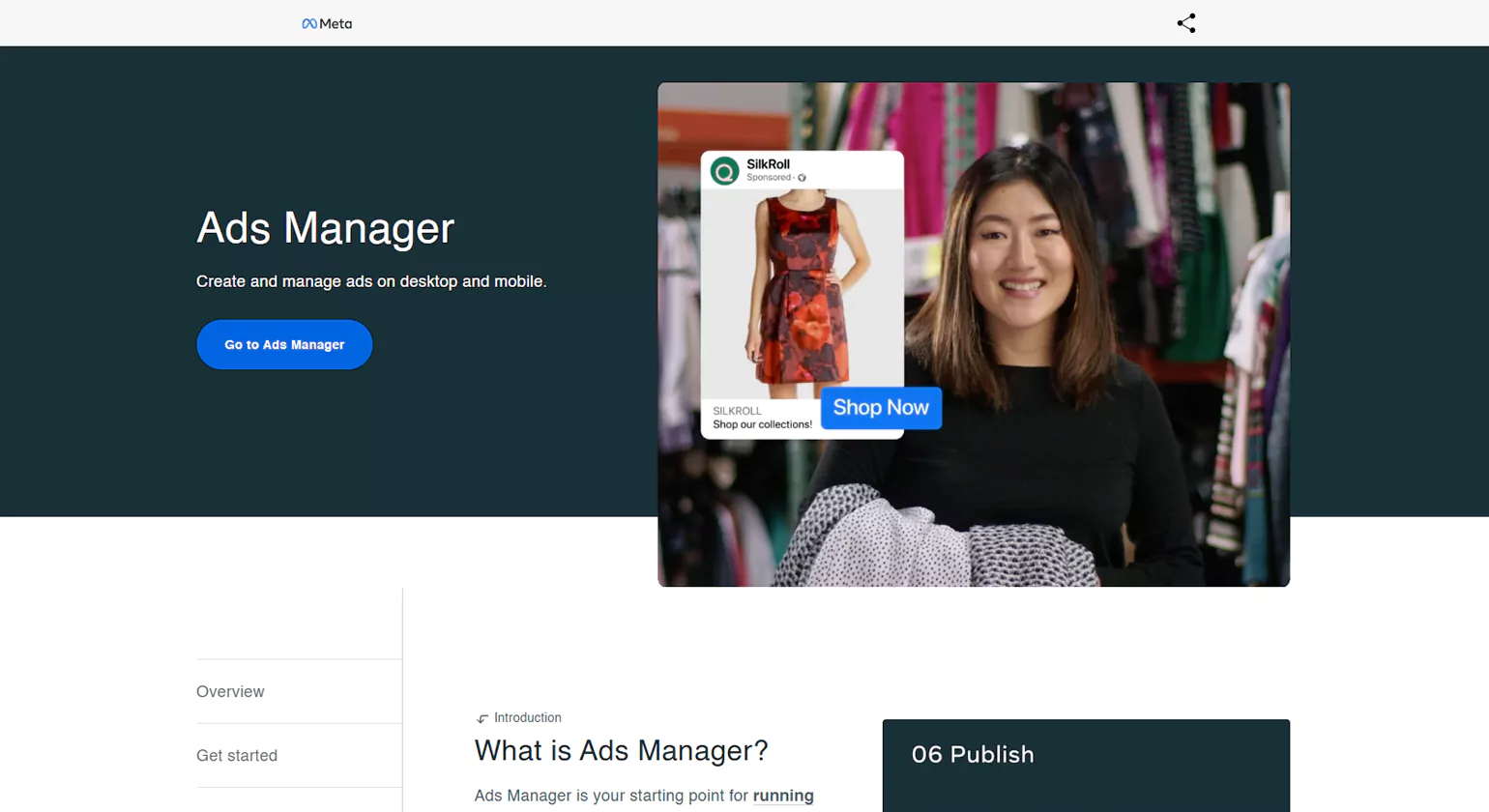
Task: Click the Go to Ads Manager button
Action: pyautogui.click(x=284, y=344)
